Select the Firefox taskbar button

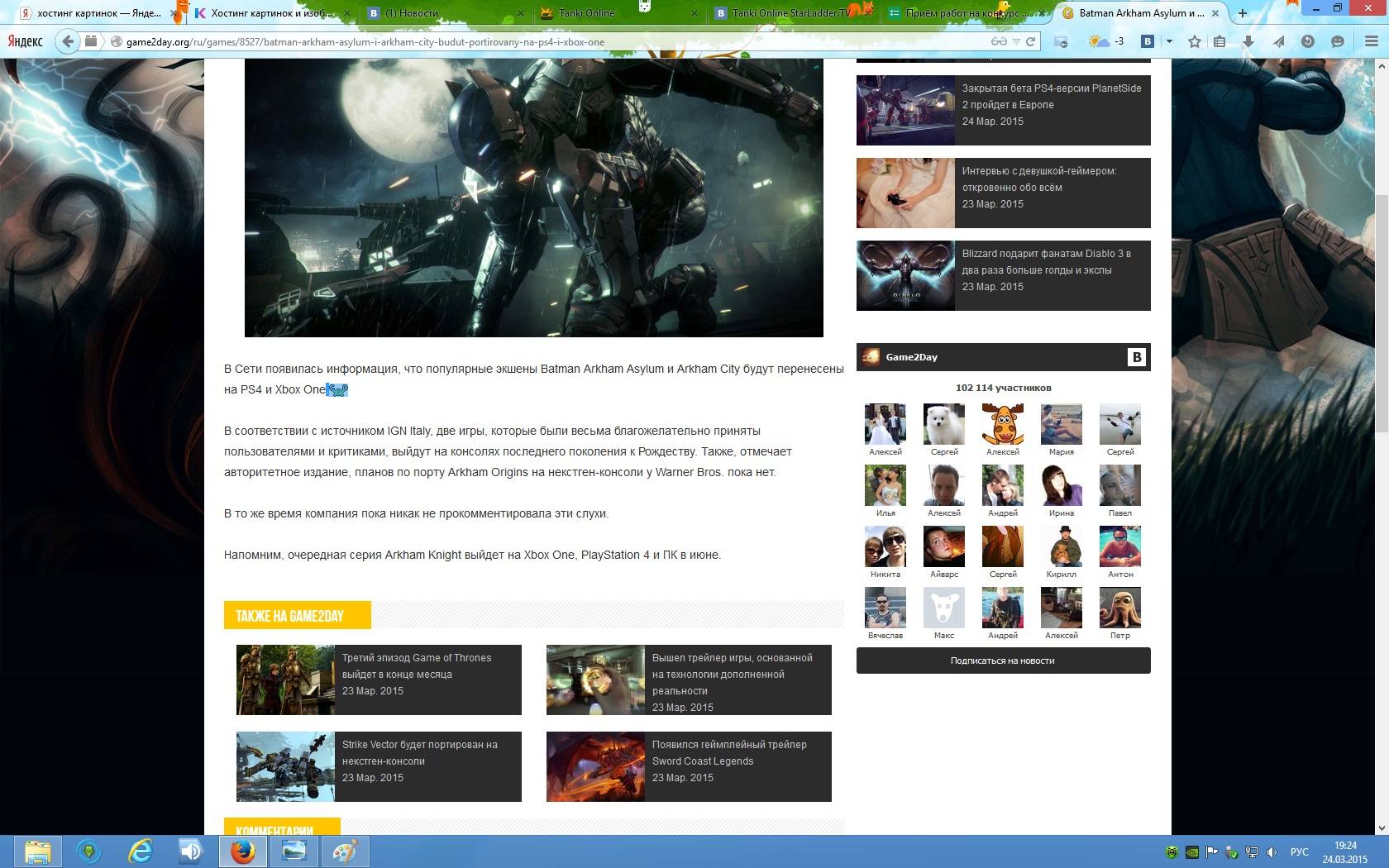coord(243,851)
